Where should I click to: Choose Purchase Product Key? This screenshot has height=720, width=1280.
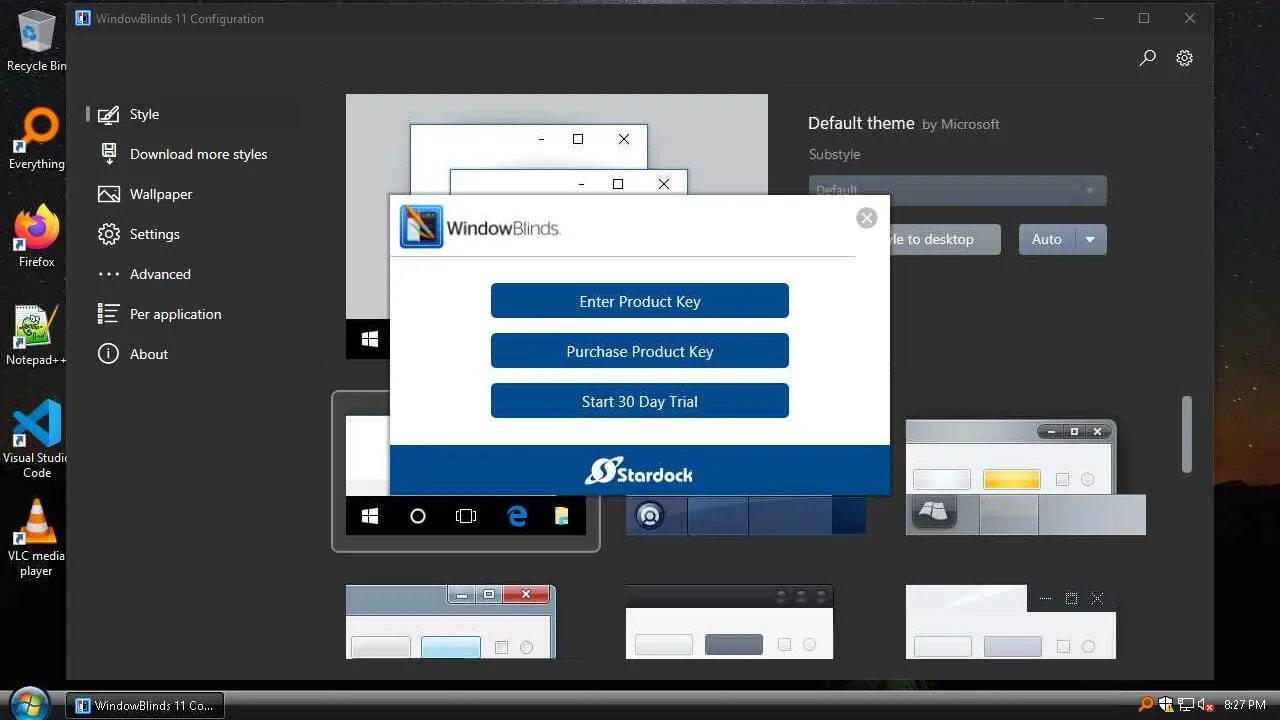[x=640, y=351]
